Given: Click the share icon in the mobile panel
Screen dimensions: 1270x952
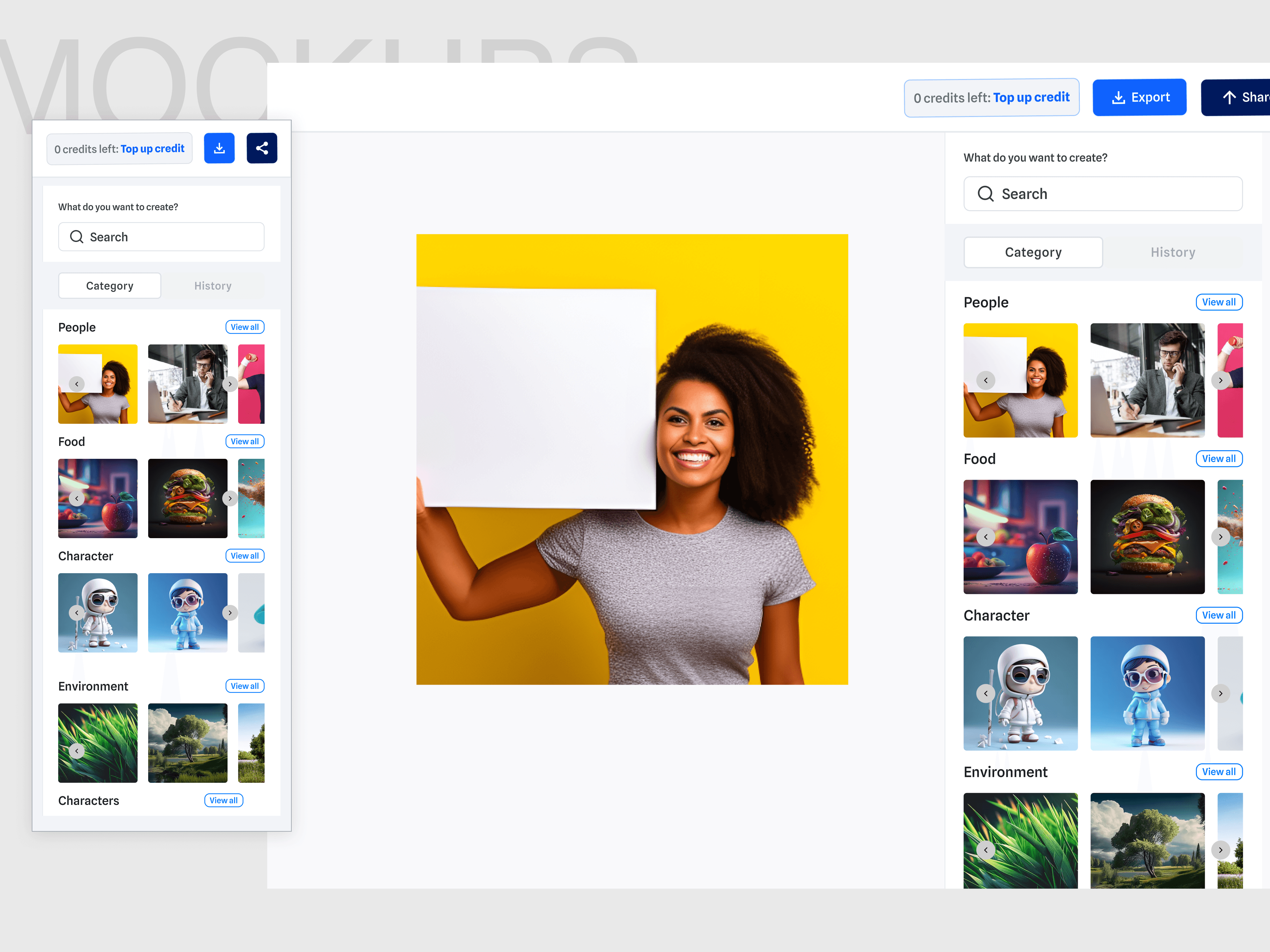Looking at the screenshot, I should tap(262, 149).
